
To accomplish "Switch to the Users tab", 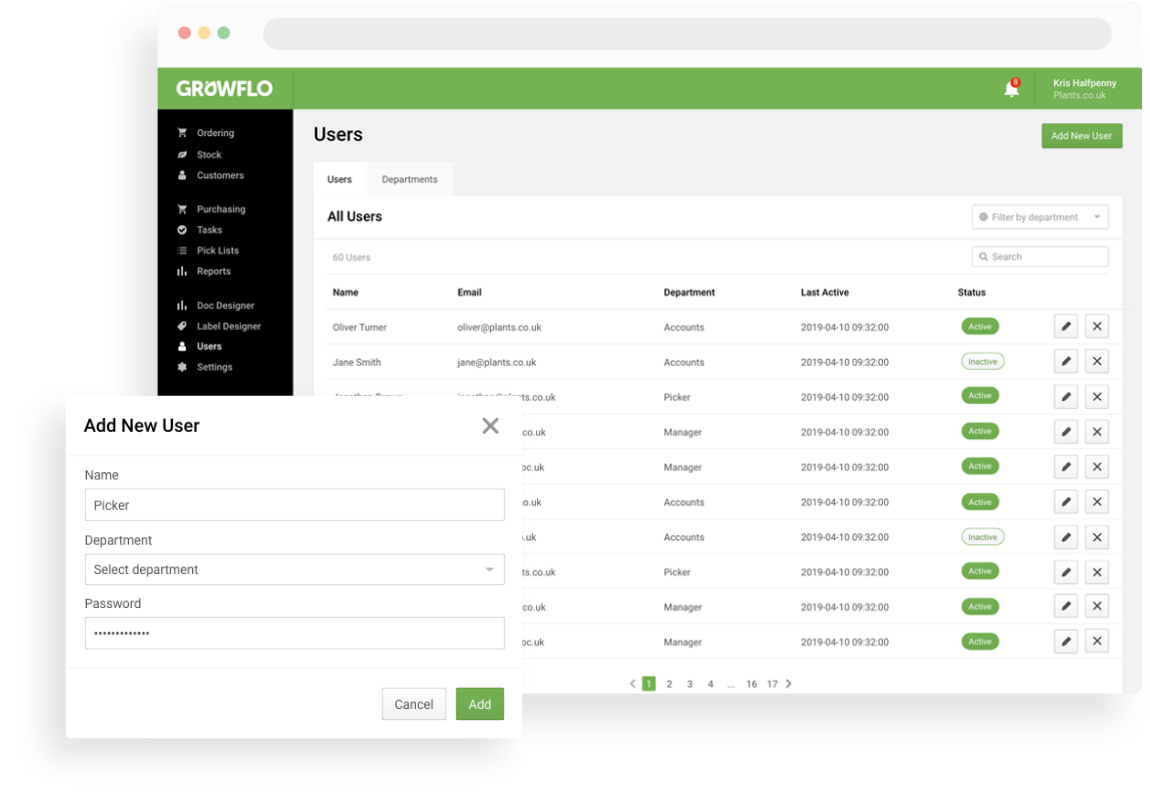I will 340,179.
